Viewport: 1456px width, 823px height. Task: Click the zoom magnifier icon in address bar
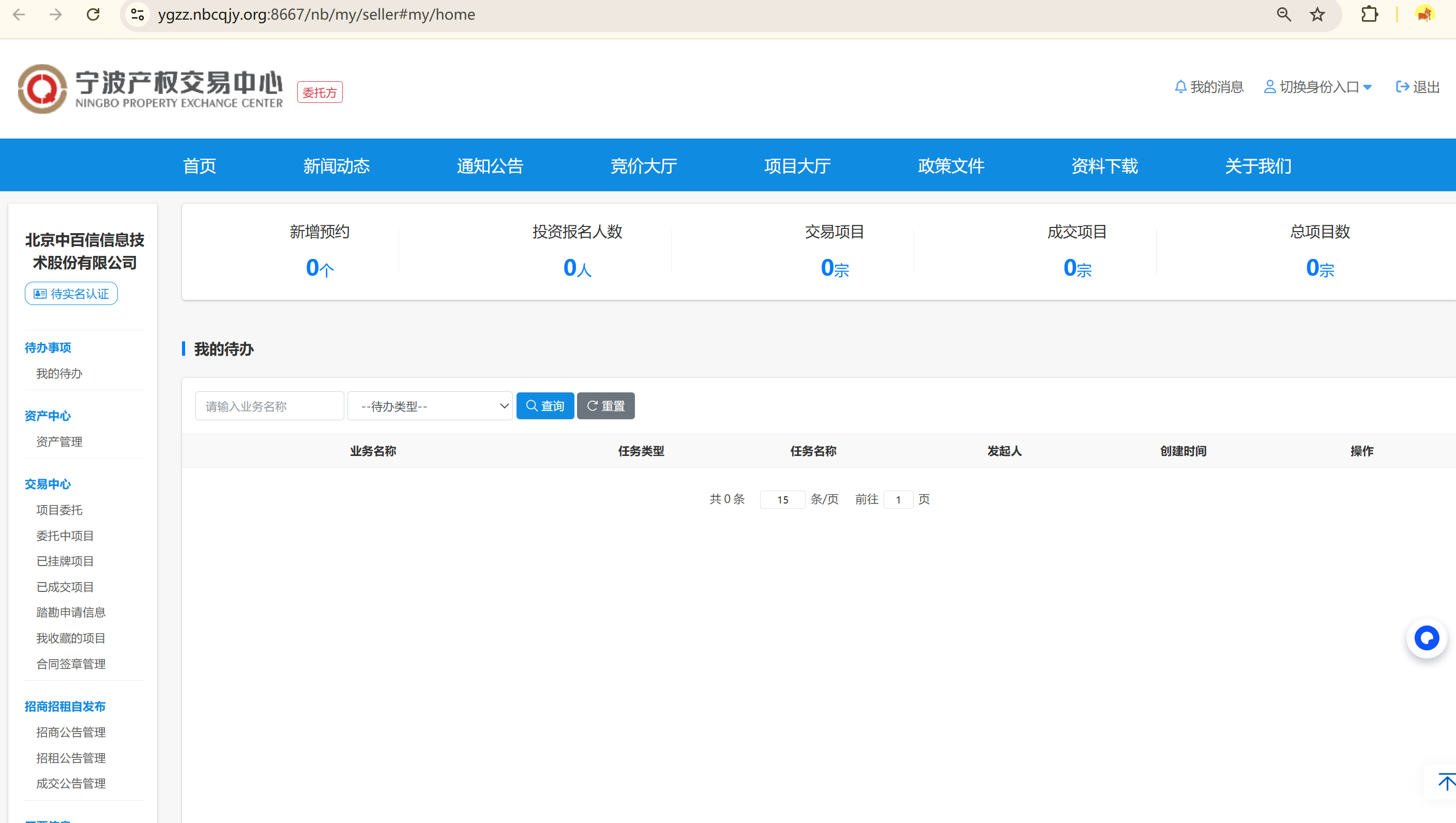tap(1284, 14)
